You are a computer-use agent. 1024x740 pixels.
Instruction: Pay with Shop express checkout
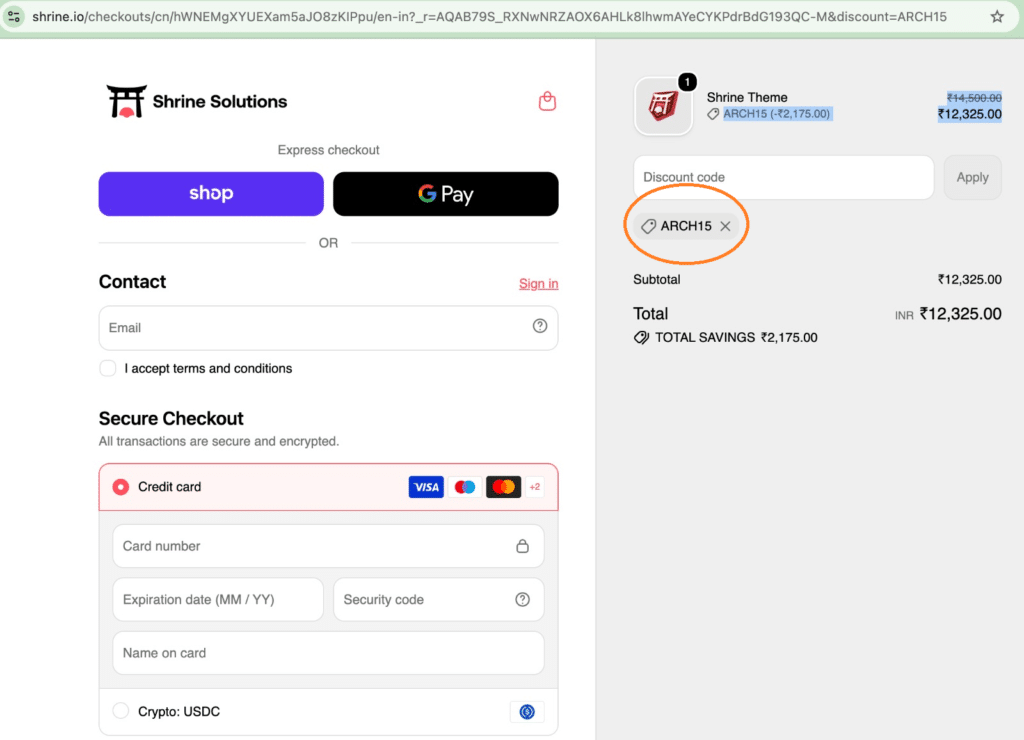pyautogui.click(x=211, y=194)
